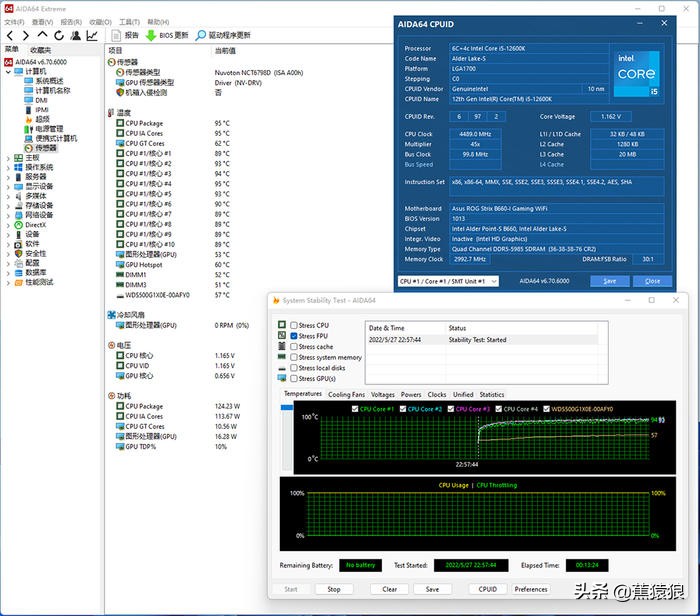Viewport: 700px width, 616px height.
Task: Go forward with the right arrow icon
Action: pyautogui.click(x=25, y=35)
